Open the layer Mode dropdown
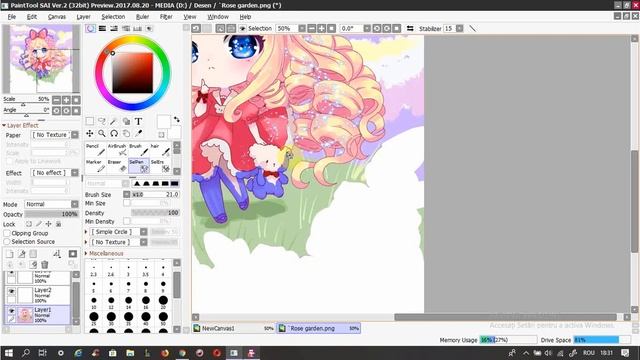640x360 pixels. point(51,204)
